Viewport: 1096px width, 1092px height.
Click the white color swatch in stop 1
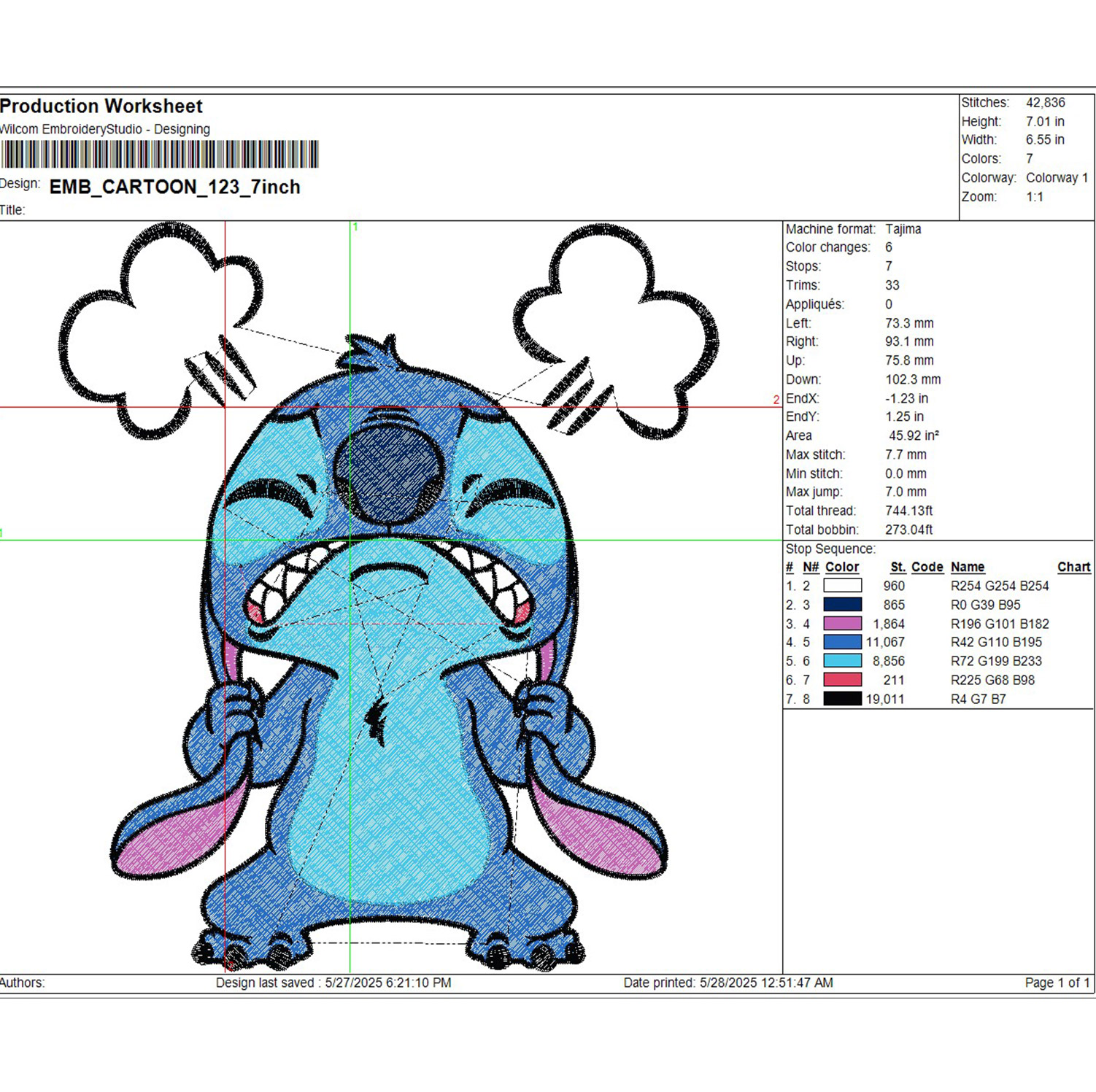tap(842, 586)
